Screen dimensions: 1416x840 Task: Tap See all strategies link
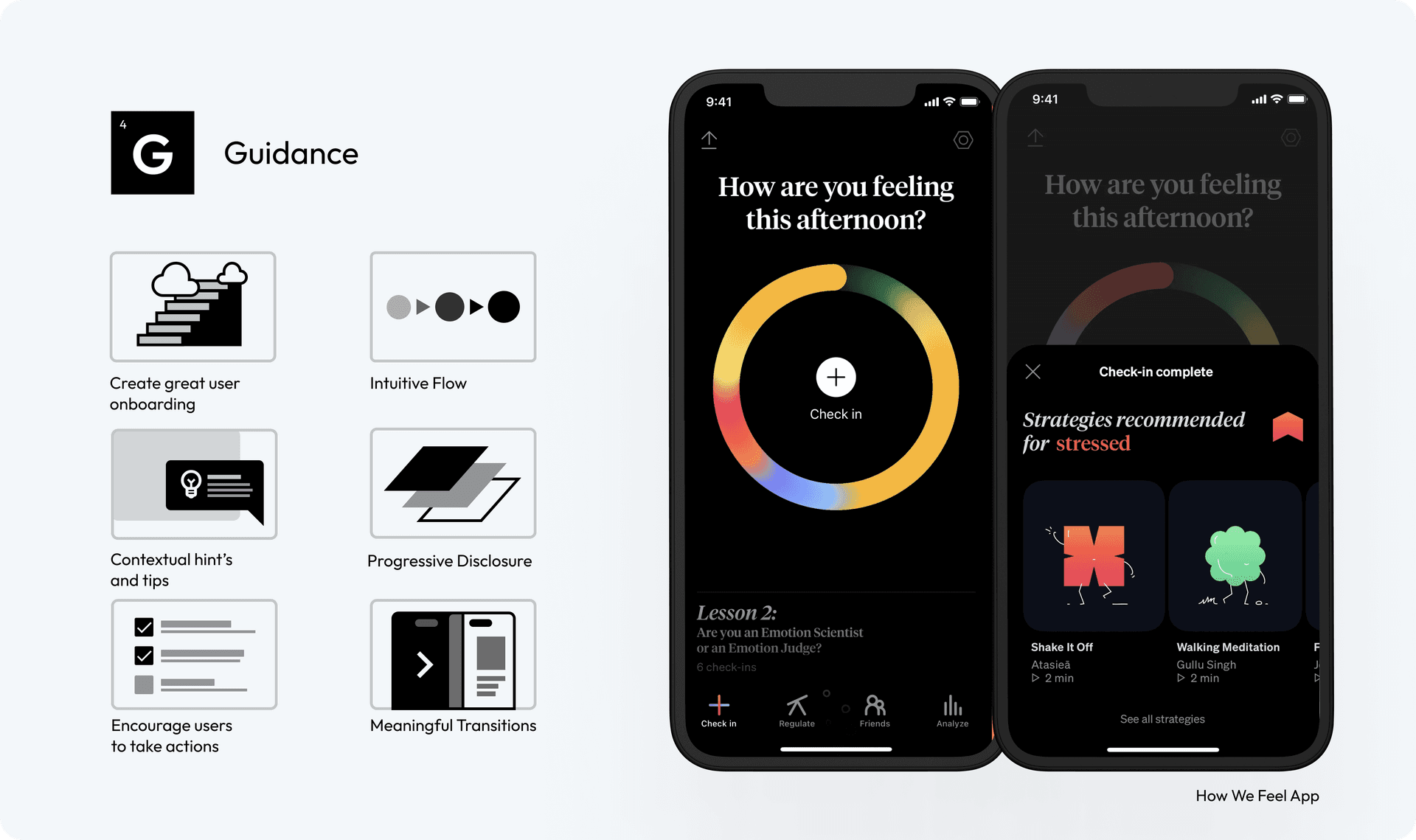[1162, 717]
